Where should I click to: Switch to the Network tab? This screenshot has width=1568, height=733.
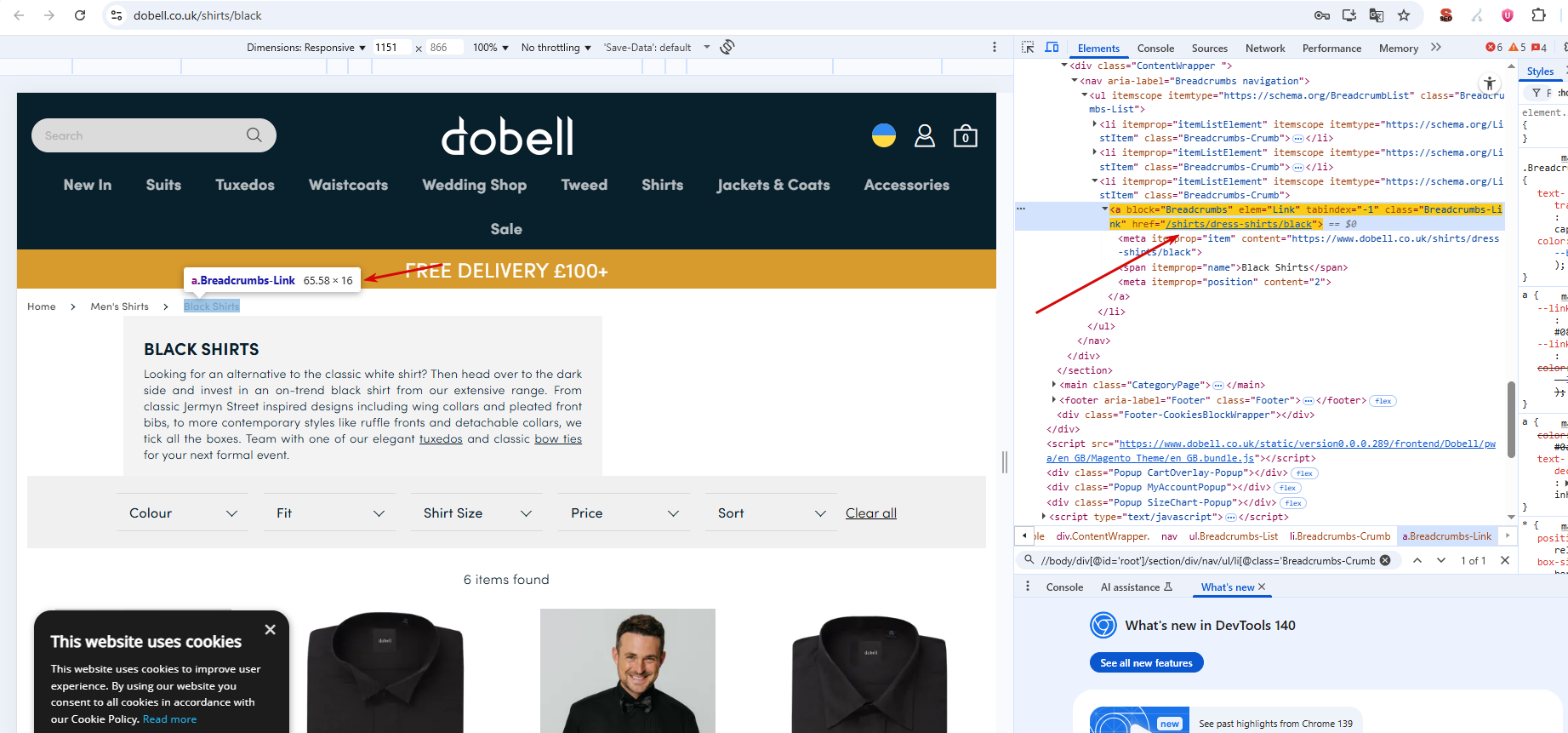tap(1265, 49)
